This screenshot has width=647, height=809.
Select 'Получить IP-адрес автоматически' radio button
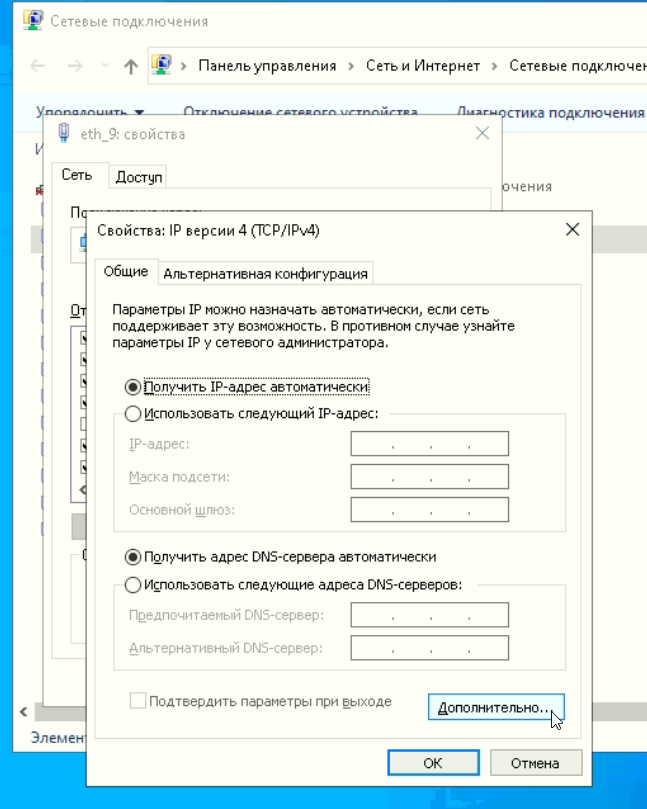[133, 387]
